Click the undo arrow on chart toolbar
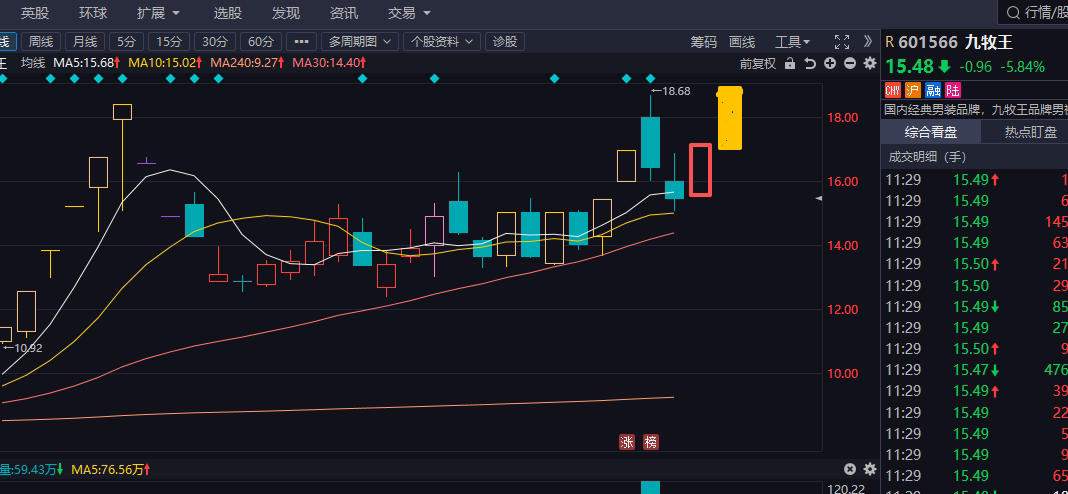Viewport: 1068px width, 494px height. point(810,63)
